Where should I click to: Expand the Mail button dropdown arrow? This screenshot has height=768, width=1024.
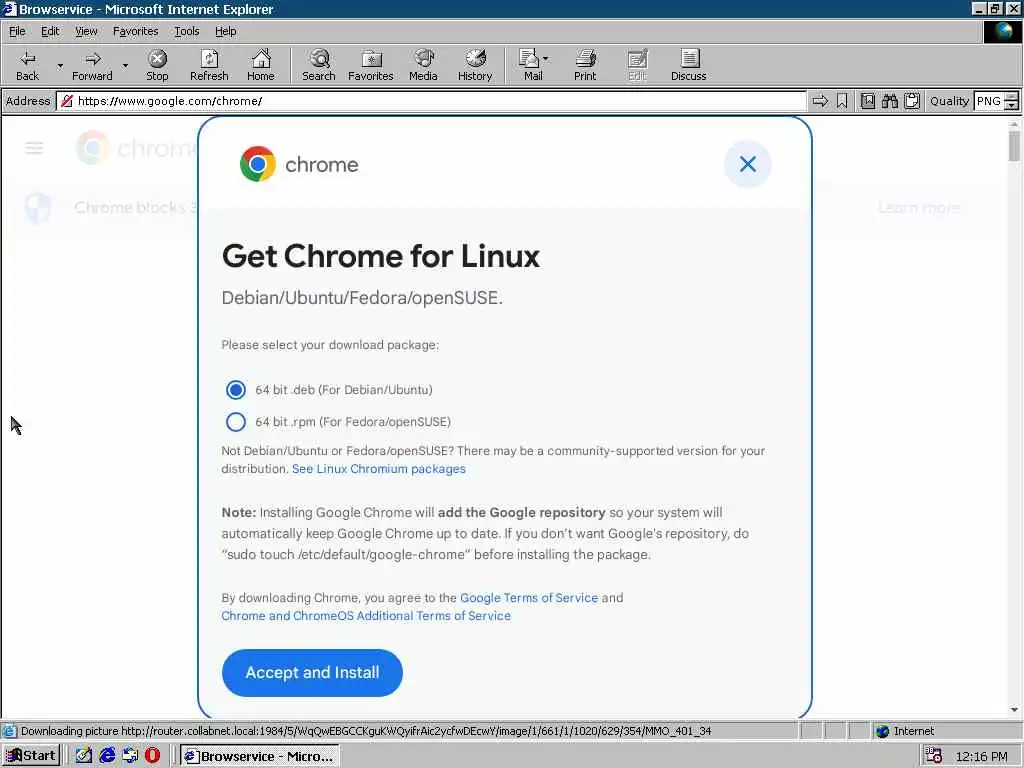(x=546, y=59)
